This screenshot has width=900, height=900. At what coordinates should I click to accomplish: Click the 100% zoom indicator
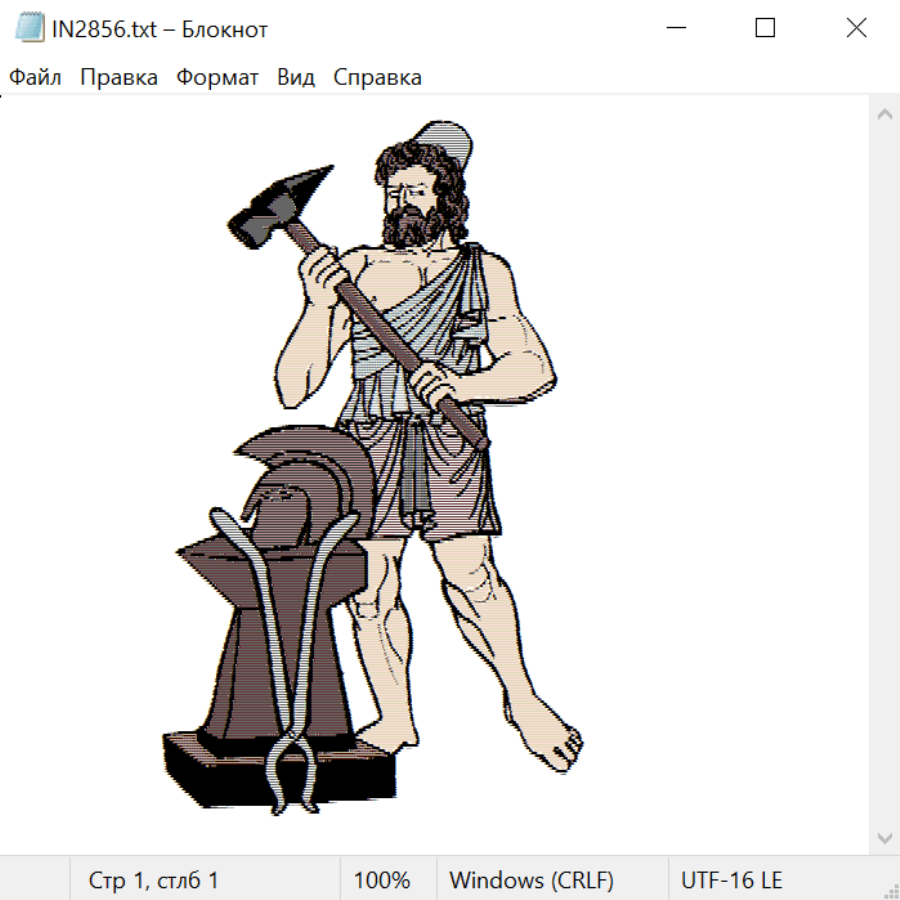382,881
